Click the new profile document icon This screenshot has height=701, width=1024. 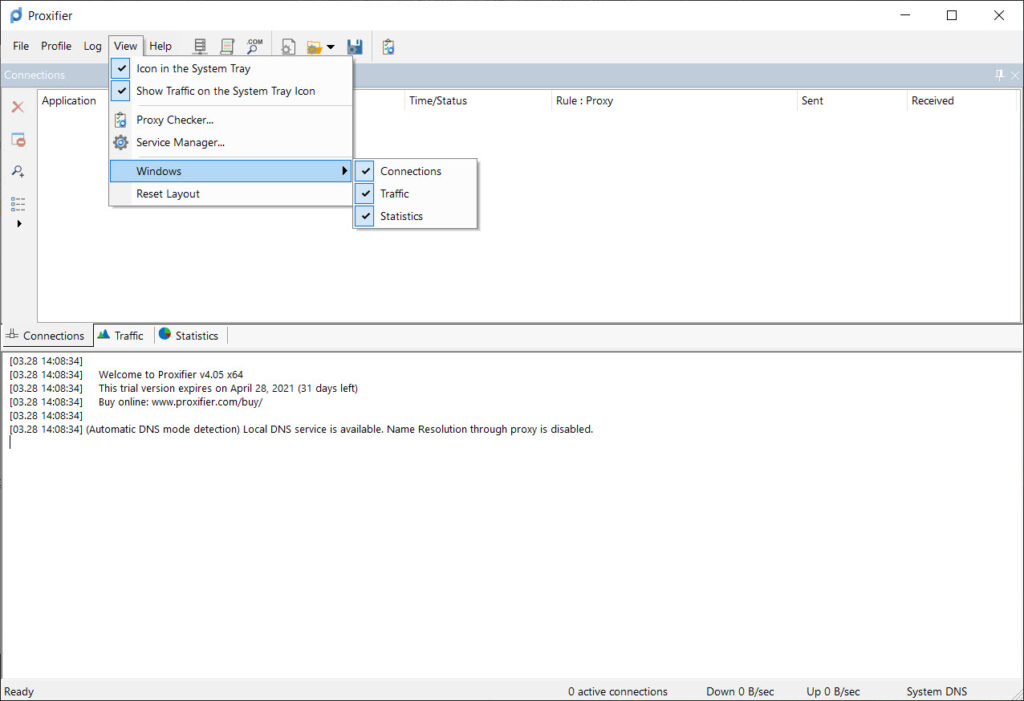(288, 46)
